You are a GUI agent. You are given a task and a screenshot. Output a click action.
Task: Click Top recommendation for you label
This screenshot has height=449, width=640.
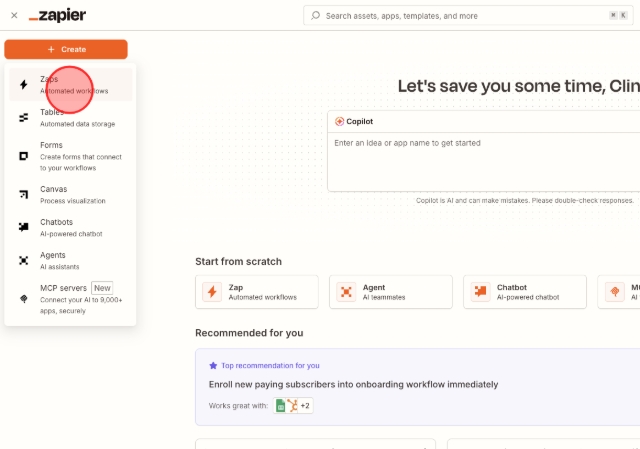pyautogui.click(x=270, y=365)
